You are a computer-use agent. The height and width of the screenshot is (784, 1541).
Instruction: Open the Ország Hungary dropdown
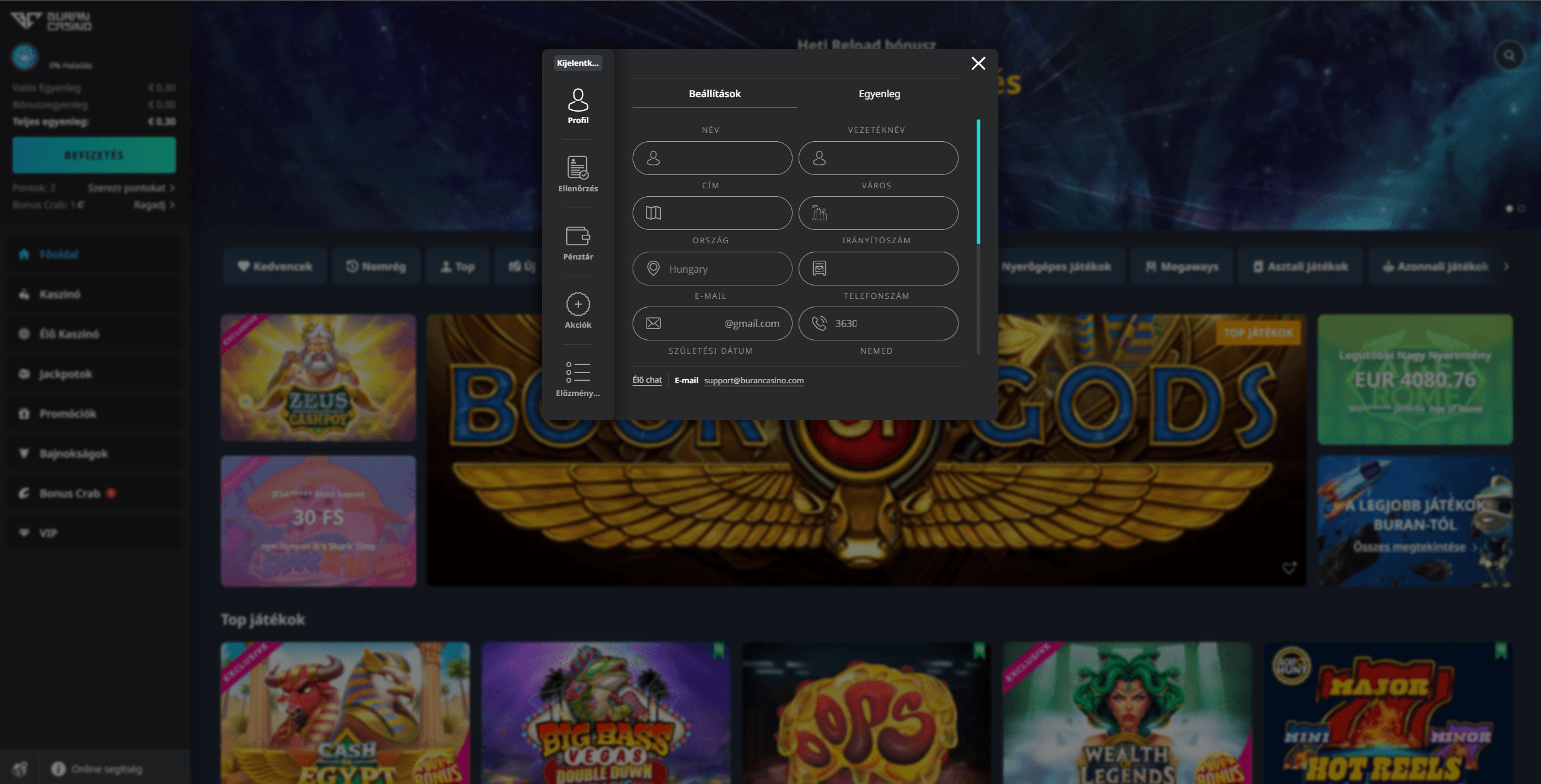(712, 269)
